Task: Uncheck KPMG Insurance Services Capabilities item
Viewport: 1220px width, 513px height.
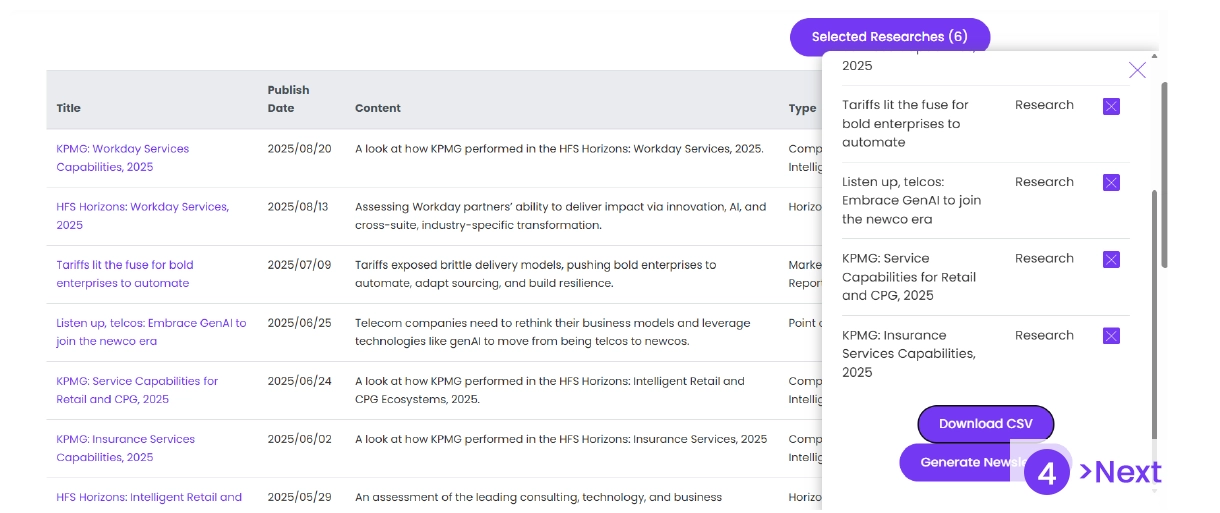Action: pyautogui.click(x=1111, y=336)
